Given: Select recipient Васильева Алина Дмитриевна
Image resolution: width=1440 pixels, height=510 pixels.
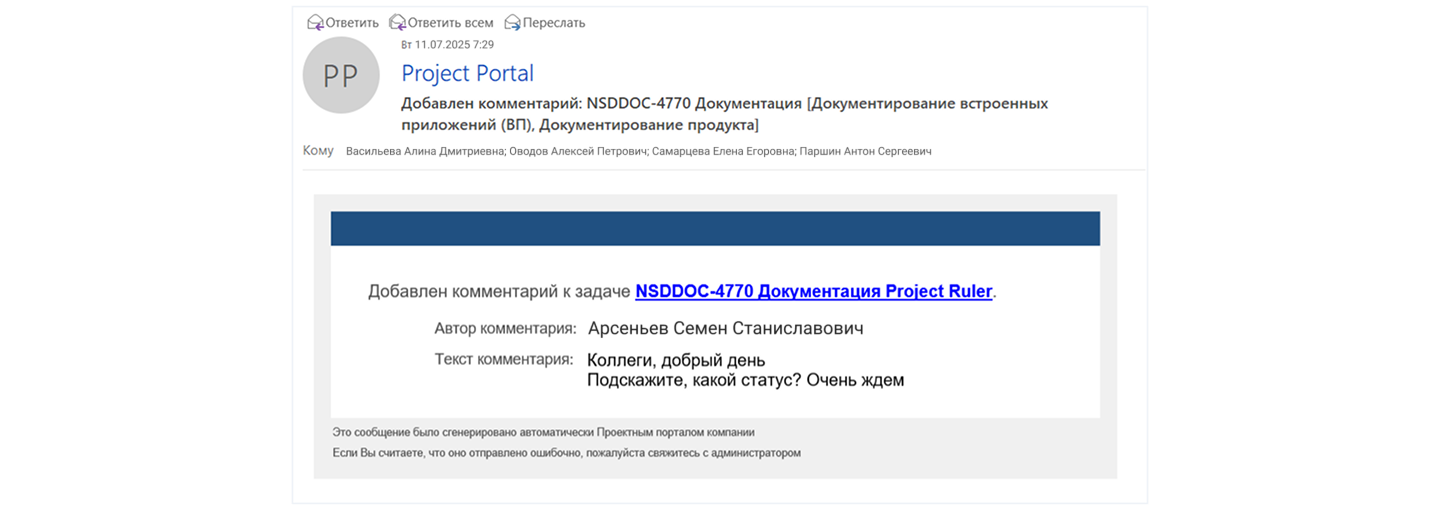Looking at the screenshot, I should coord(425,152).
